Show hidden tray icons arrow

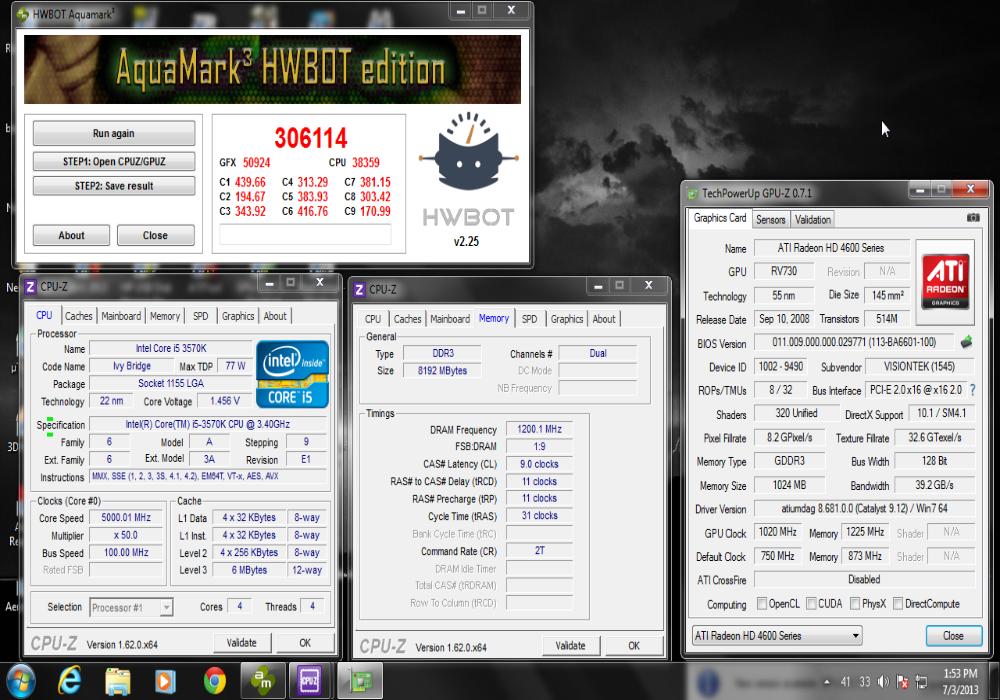coord(827,682)
